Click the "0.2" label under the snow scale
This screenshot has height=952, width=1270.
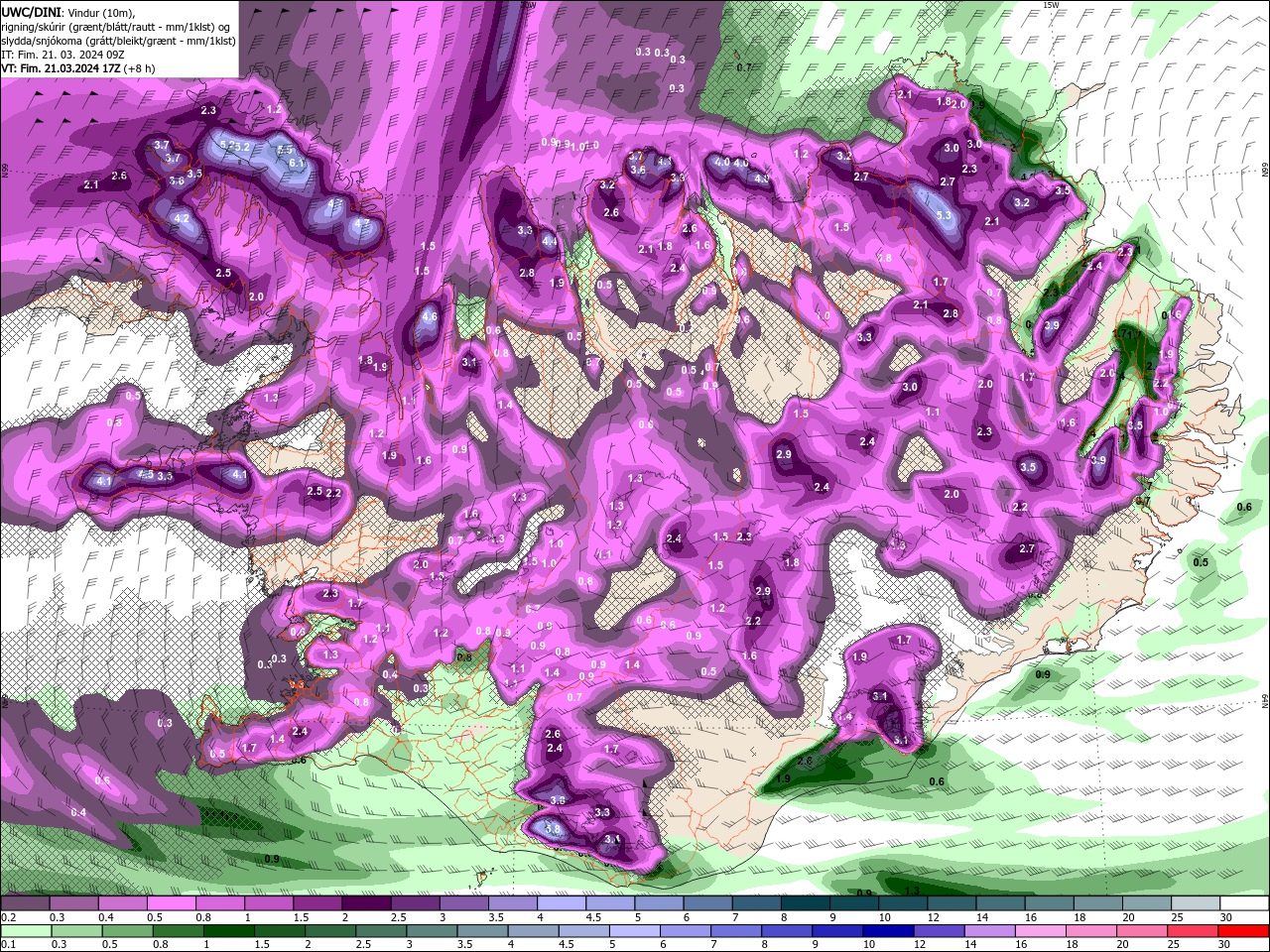(9, 917)
